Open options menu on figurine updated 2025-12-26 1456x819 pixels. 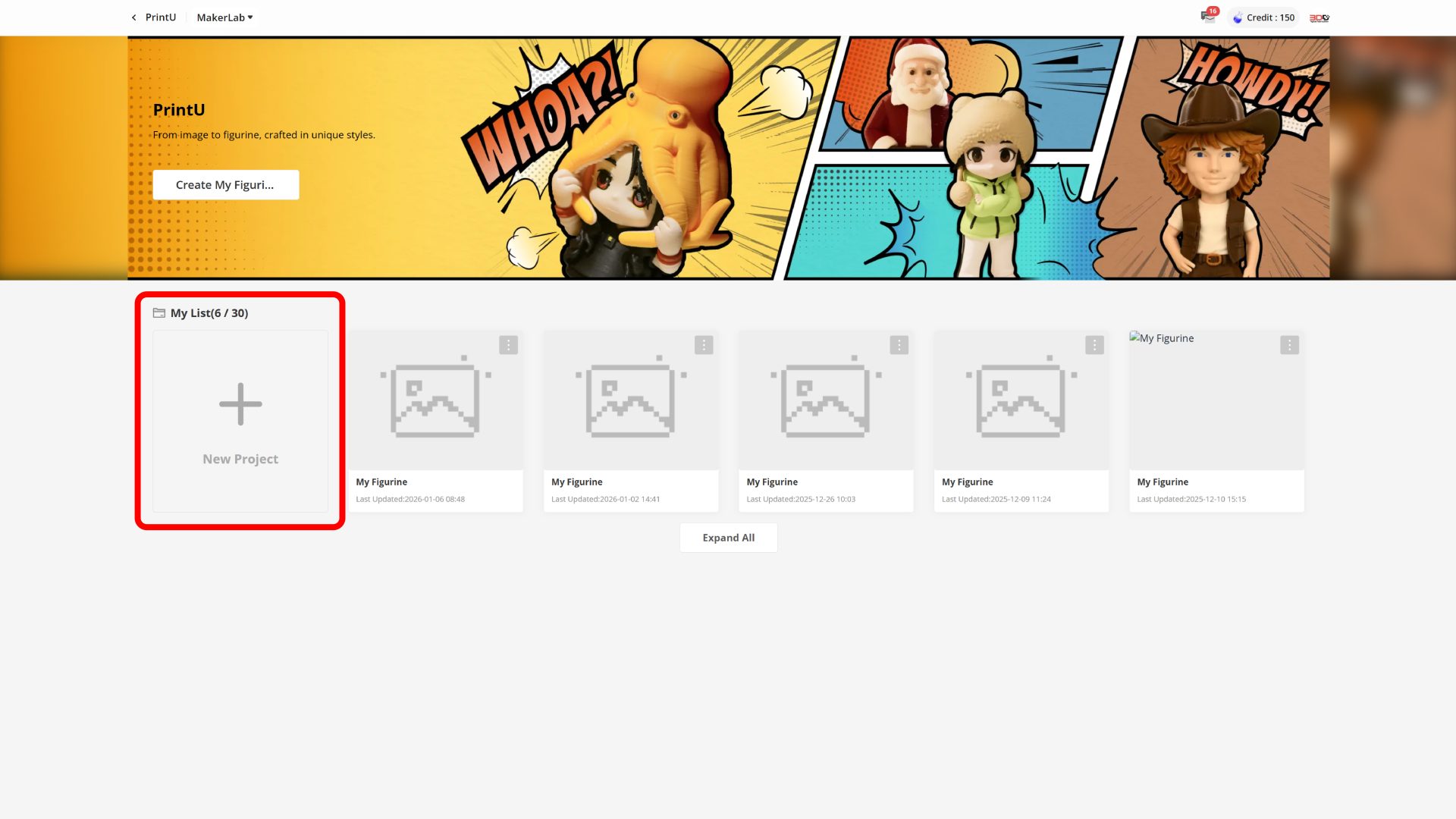coord(899,345)
